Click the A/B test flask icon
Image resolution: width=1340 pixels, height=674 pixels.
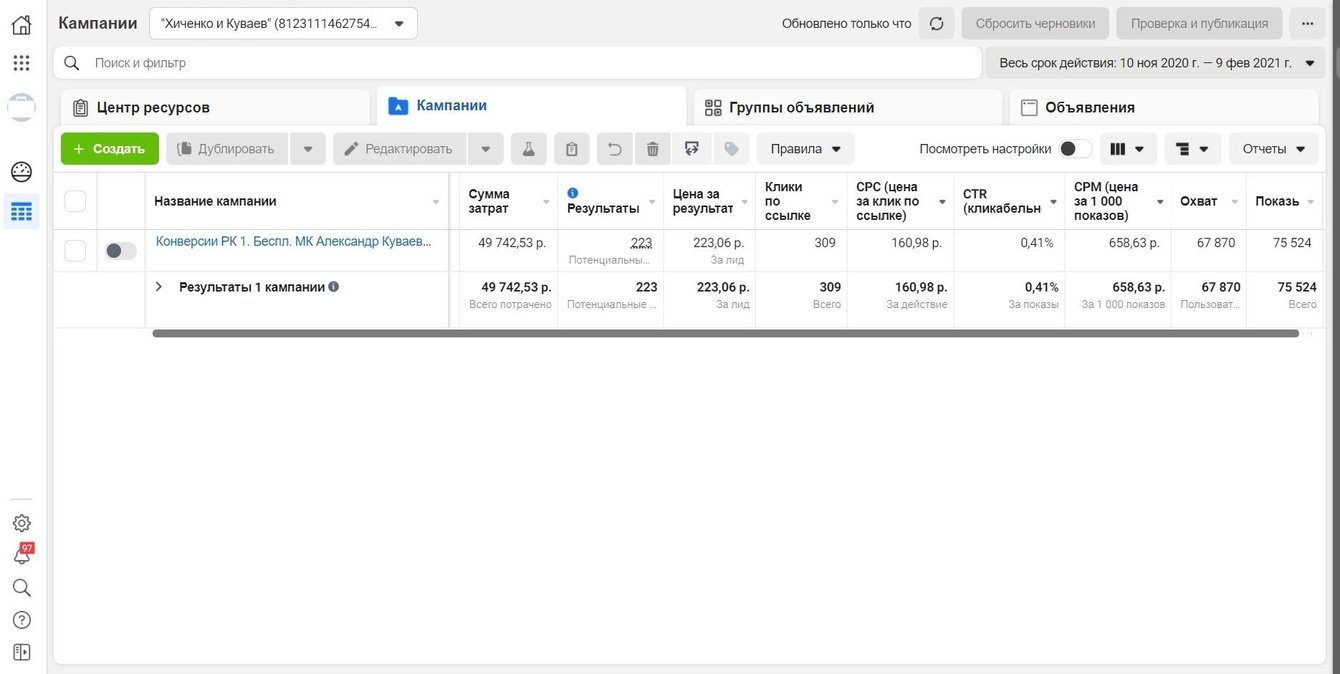point(529,149)
